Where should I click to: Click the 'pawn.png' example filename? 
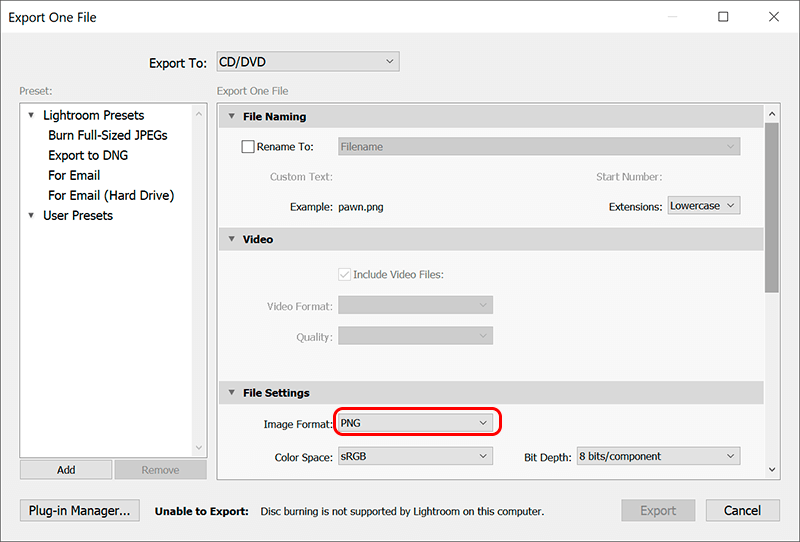[x=361, y=207]
